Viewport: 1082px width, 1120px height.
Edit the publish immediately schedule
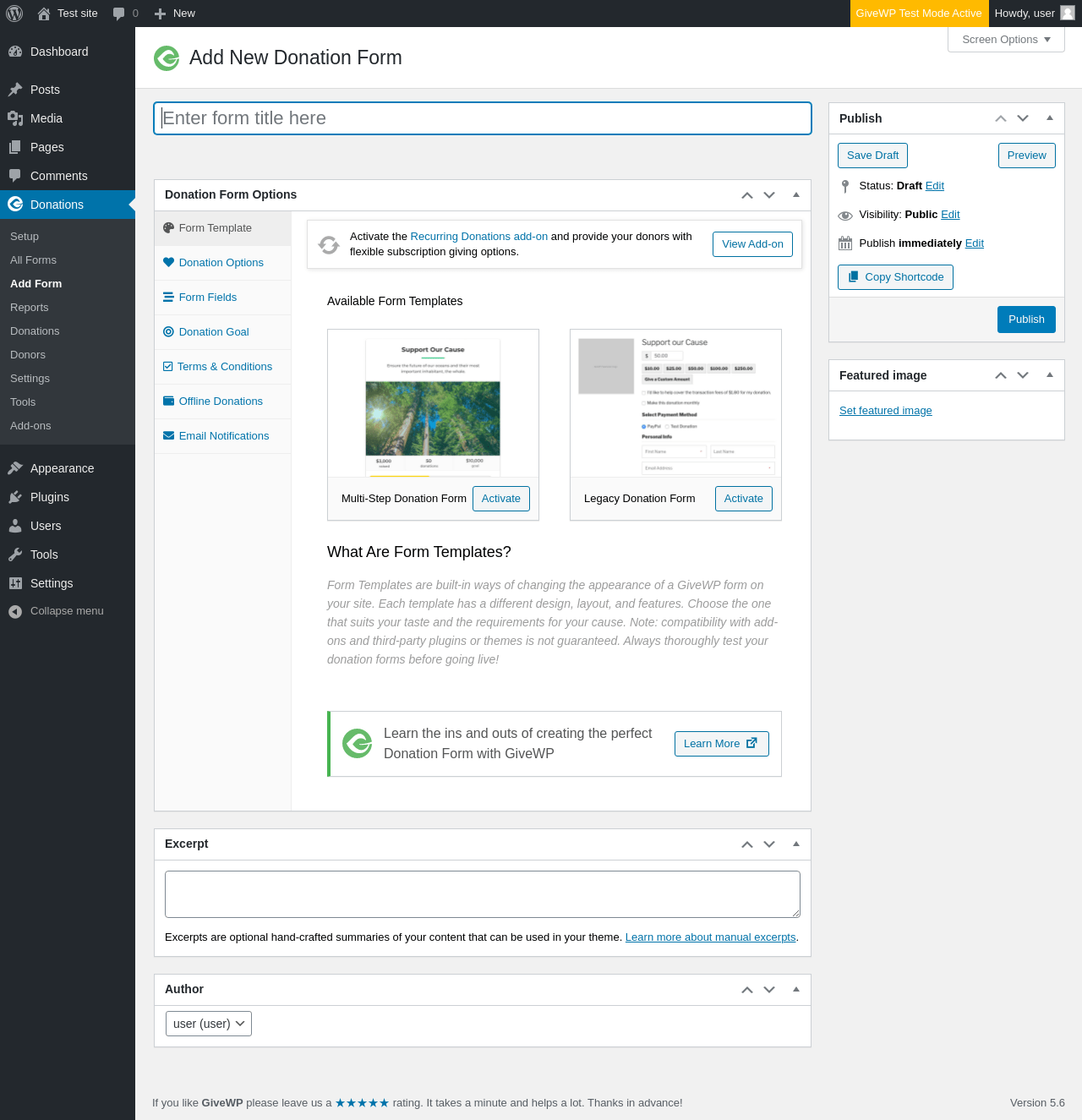point(975,243)
